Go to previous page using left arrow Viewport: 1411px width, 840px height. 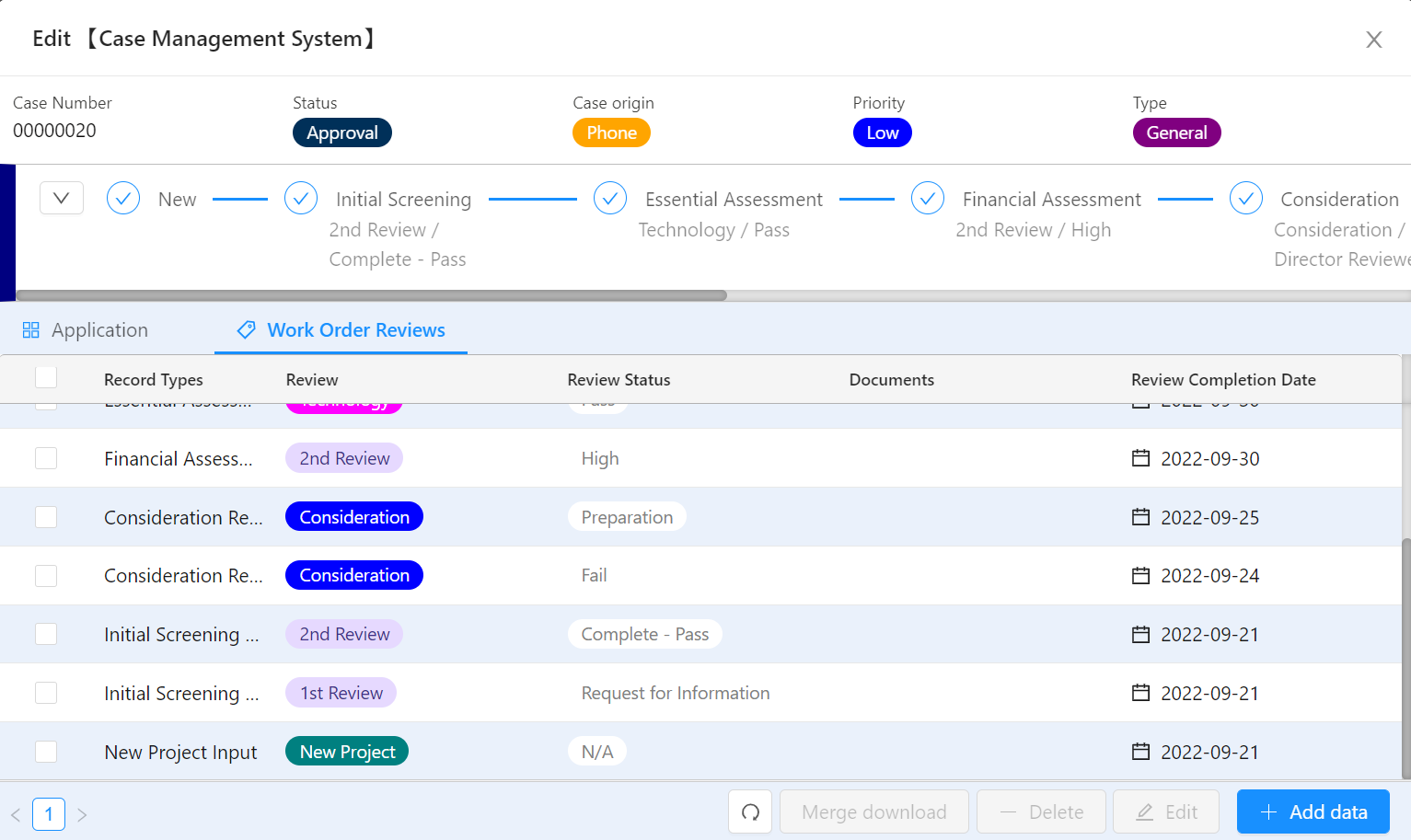pyautogui.click(x=16, y=814)
